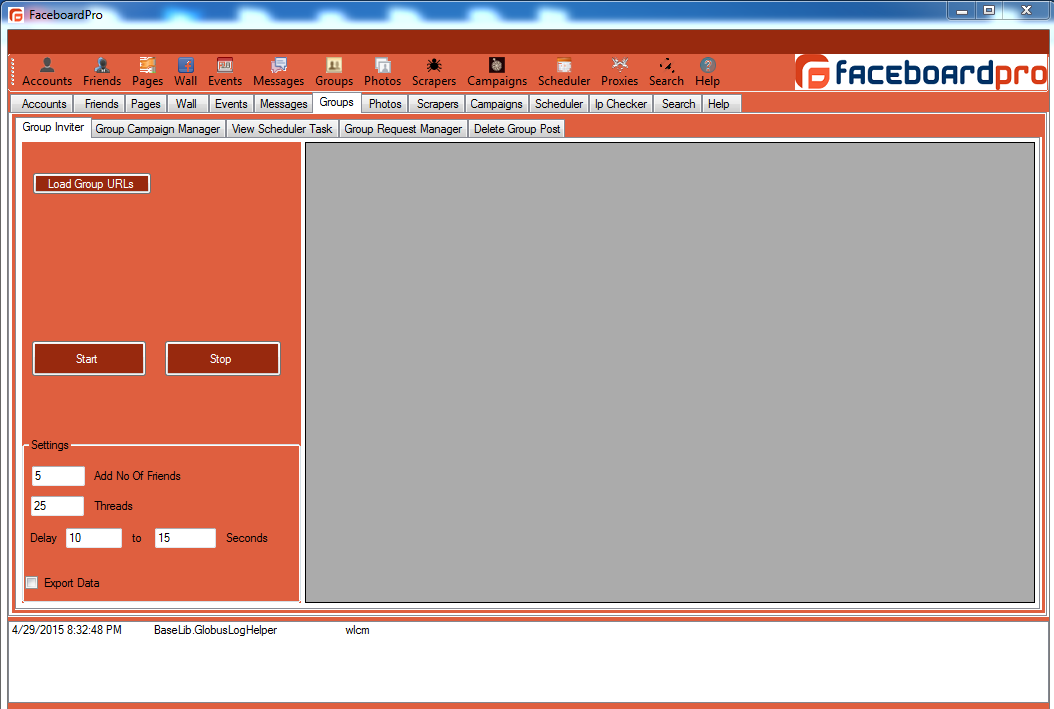The height and width of the screenshot is (709, 1054).
Task: Click the 'wlcm' log message text
Action: point(357,630)
